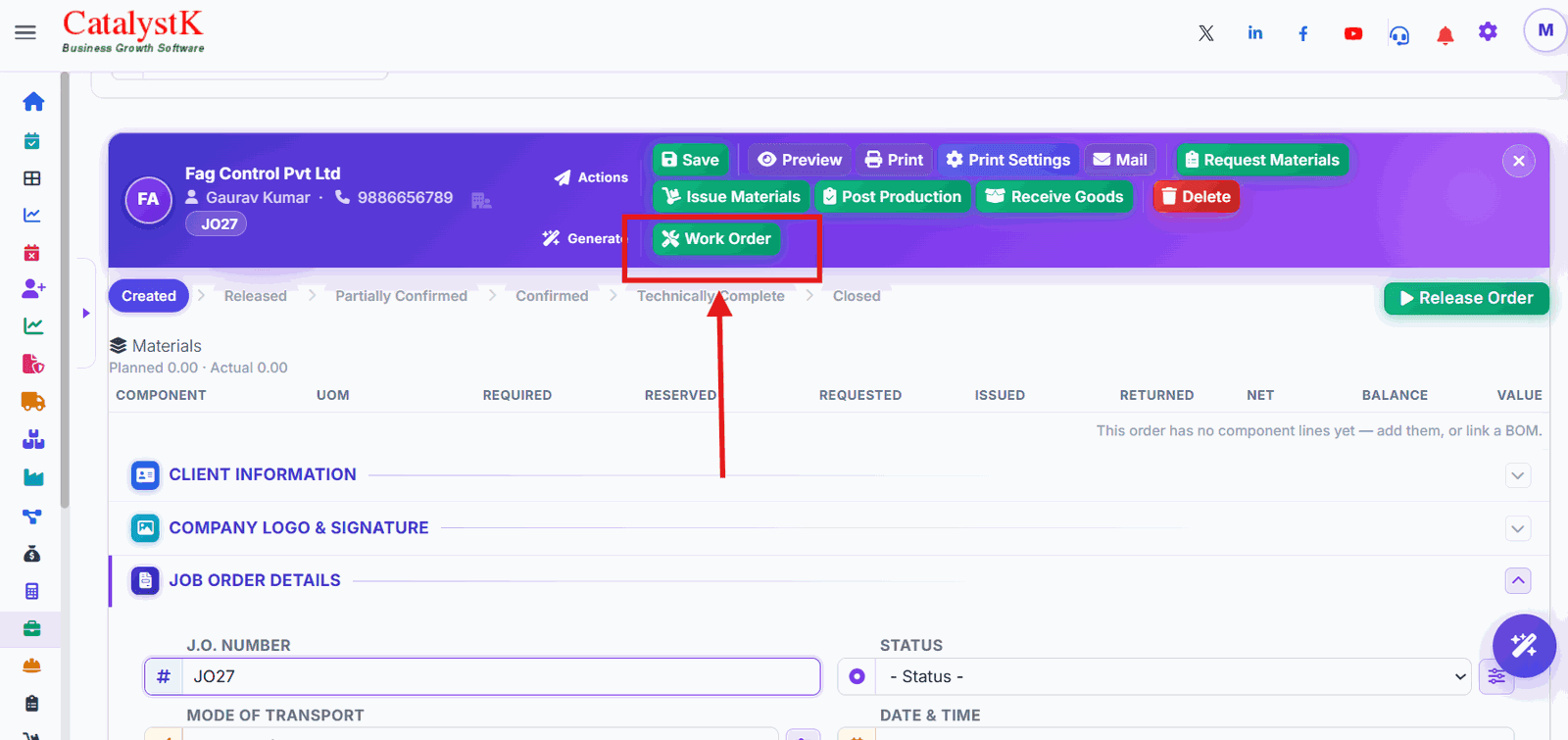Save the job order
This screenshot has width=1568, height=740.
tap(691, 160)
